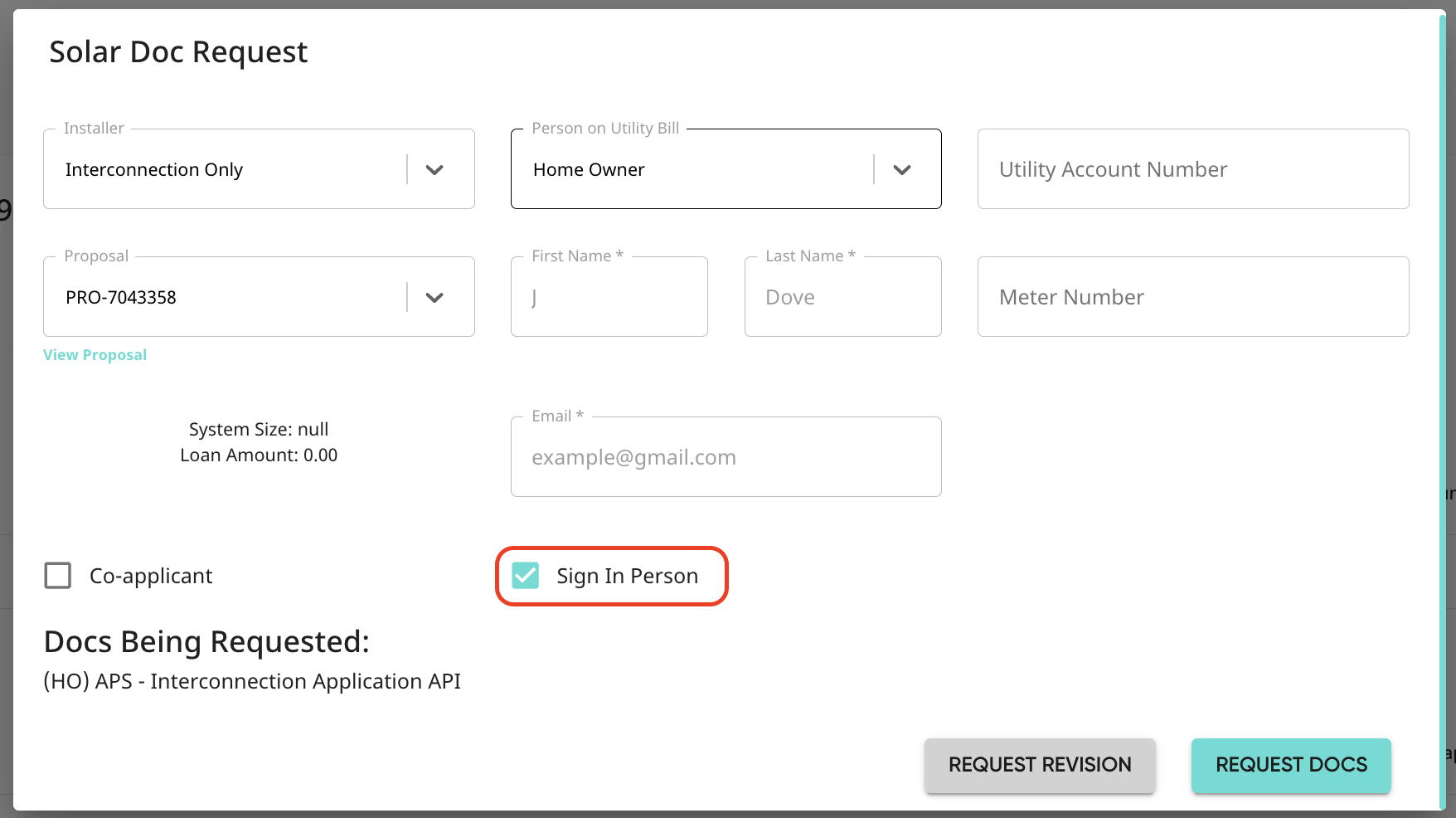Screen dimensions: 1456x818
Task: Click the REQUEST DOCS button
Action: [x=1290, y=765]
